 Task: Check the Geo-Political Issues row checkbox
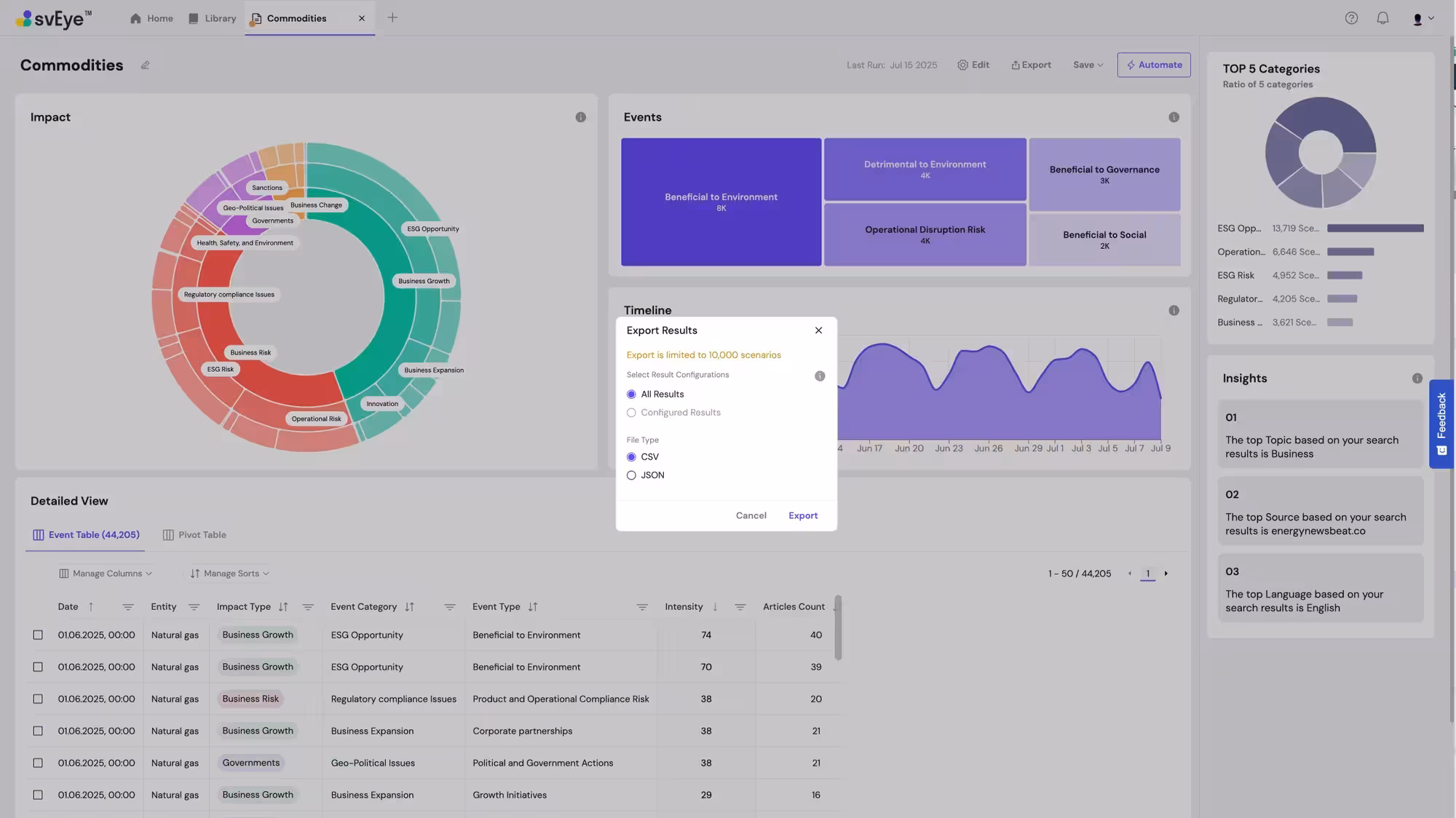(38, 763)
